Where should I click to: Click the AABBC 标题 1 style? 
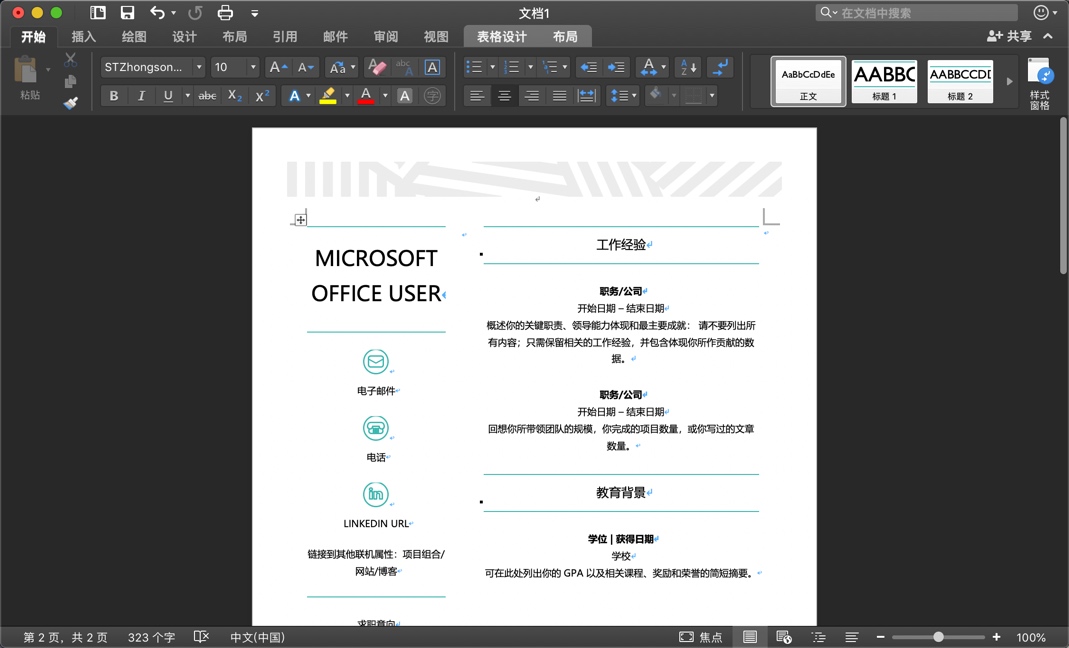tap(884, 80)
